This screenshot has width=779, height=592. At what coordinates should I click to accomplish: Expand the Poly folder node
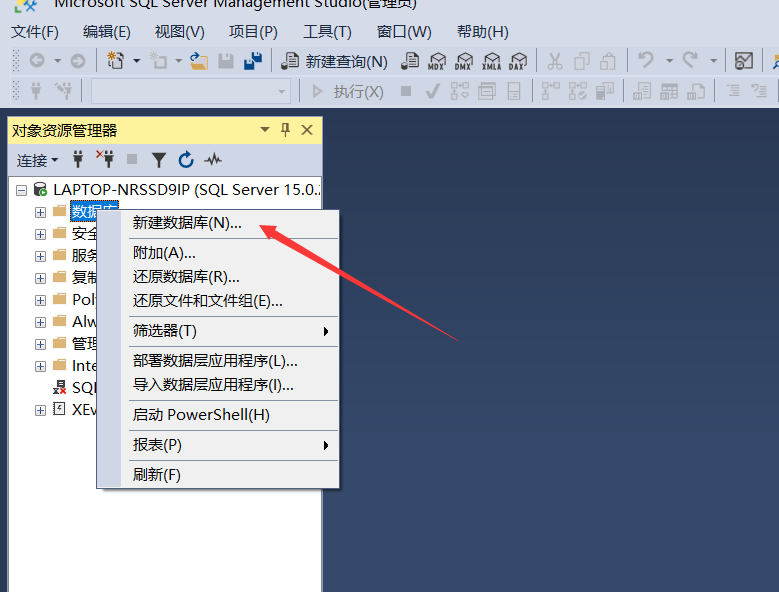coord(40,300)
